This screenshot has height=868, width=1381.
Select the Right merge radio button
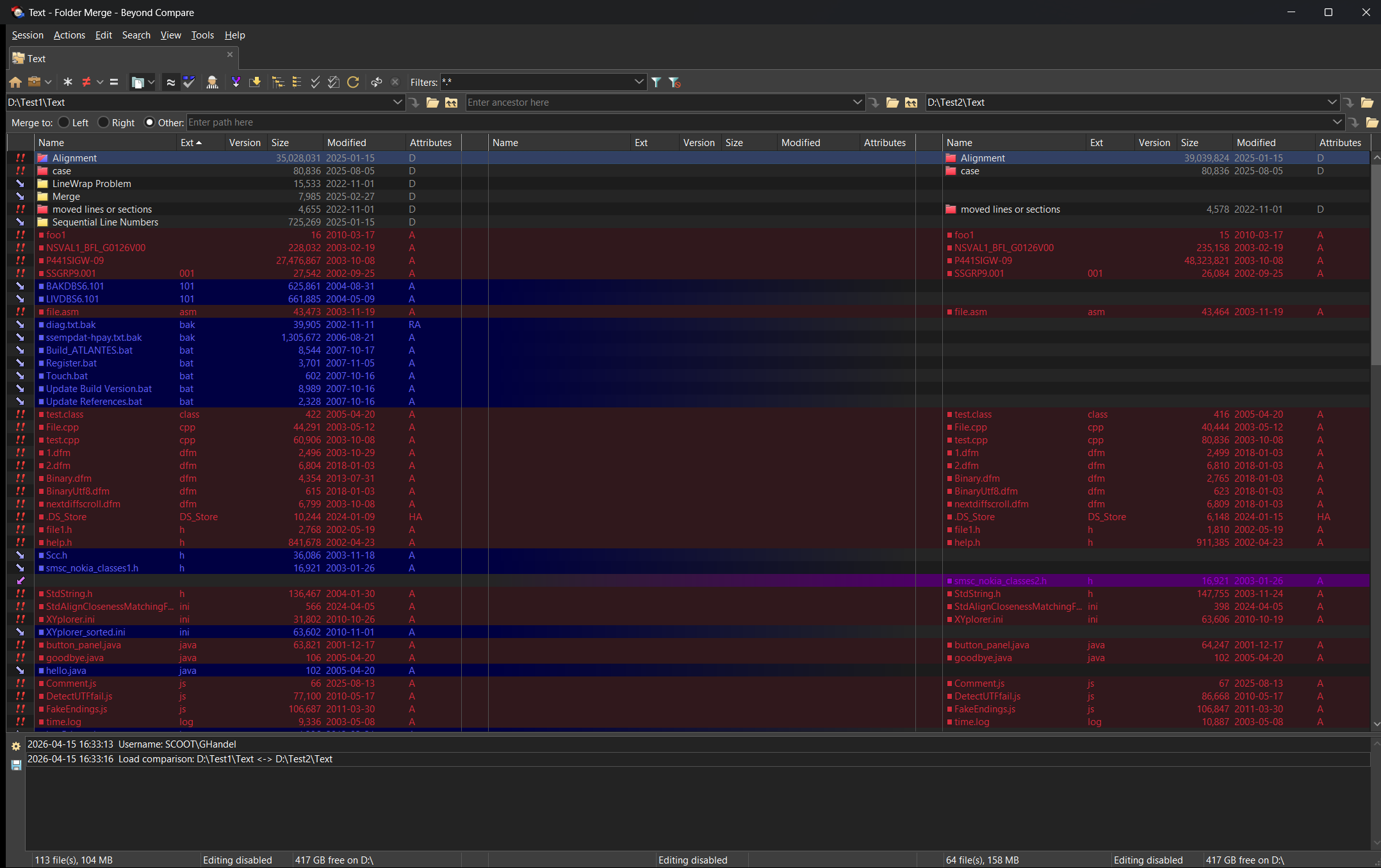(103, 122)
